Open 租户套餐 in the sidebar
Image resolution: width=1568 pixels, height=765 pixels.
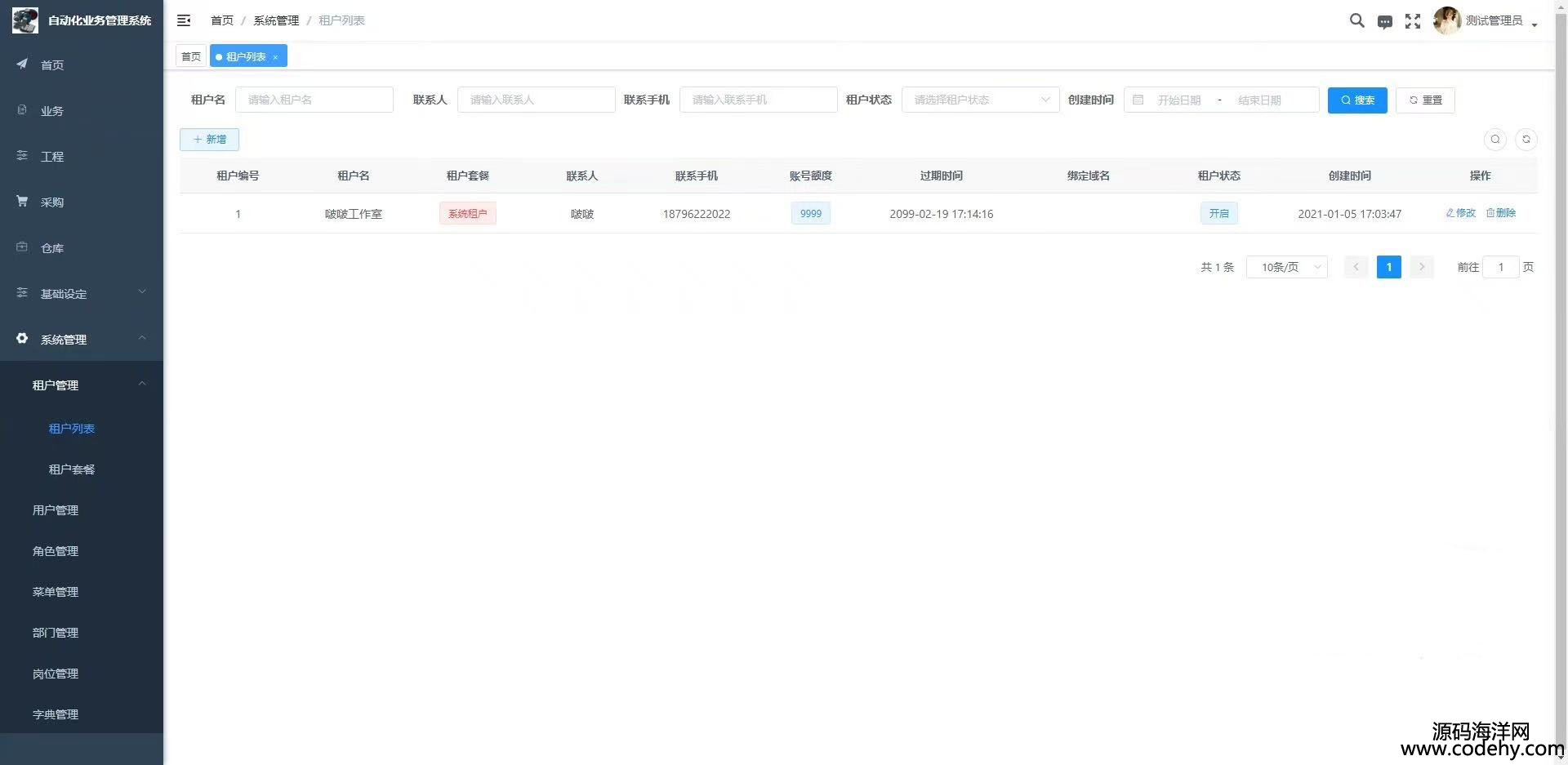(72, 469)
